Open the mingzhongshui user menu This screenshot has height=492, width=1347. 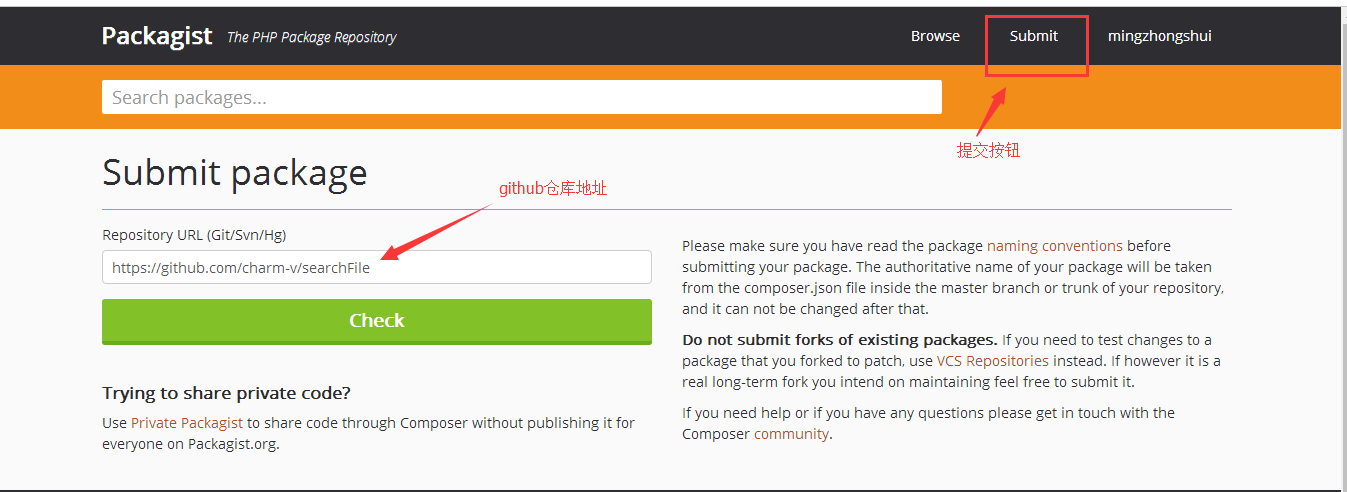tap(1159, 36)
